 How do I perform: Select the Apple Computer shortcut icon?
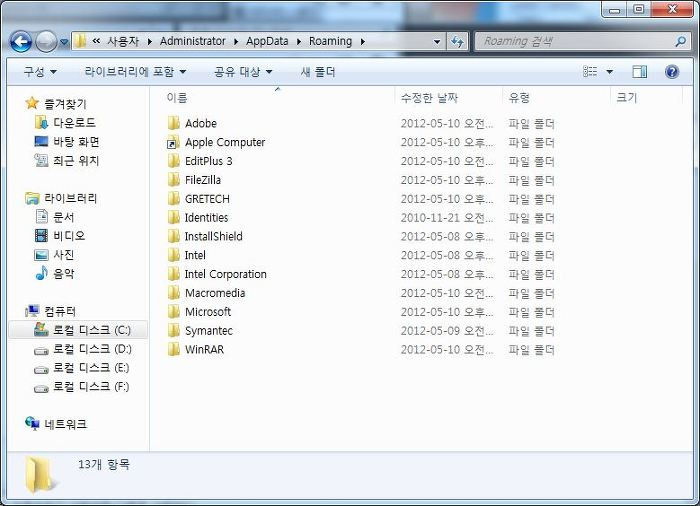coord(173,142)
